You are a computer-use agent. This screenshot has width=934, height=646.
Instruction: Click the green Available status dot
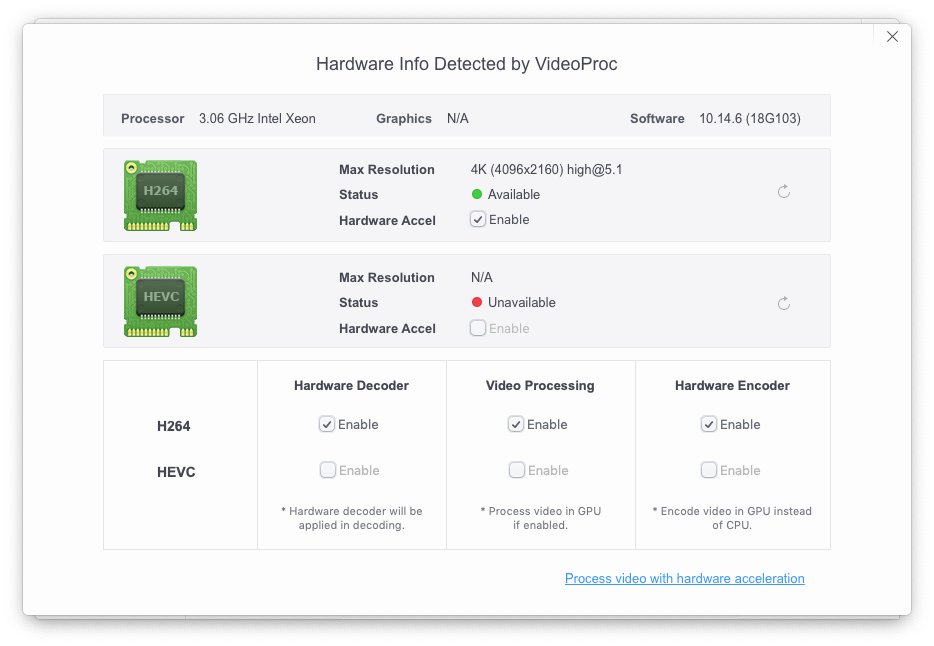(x=477, y=194)
